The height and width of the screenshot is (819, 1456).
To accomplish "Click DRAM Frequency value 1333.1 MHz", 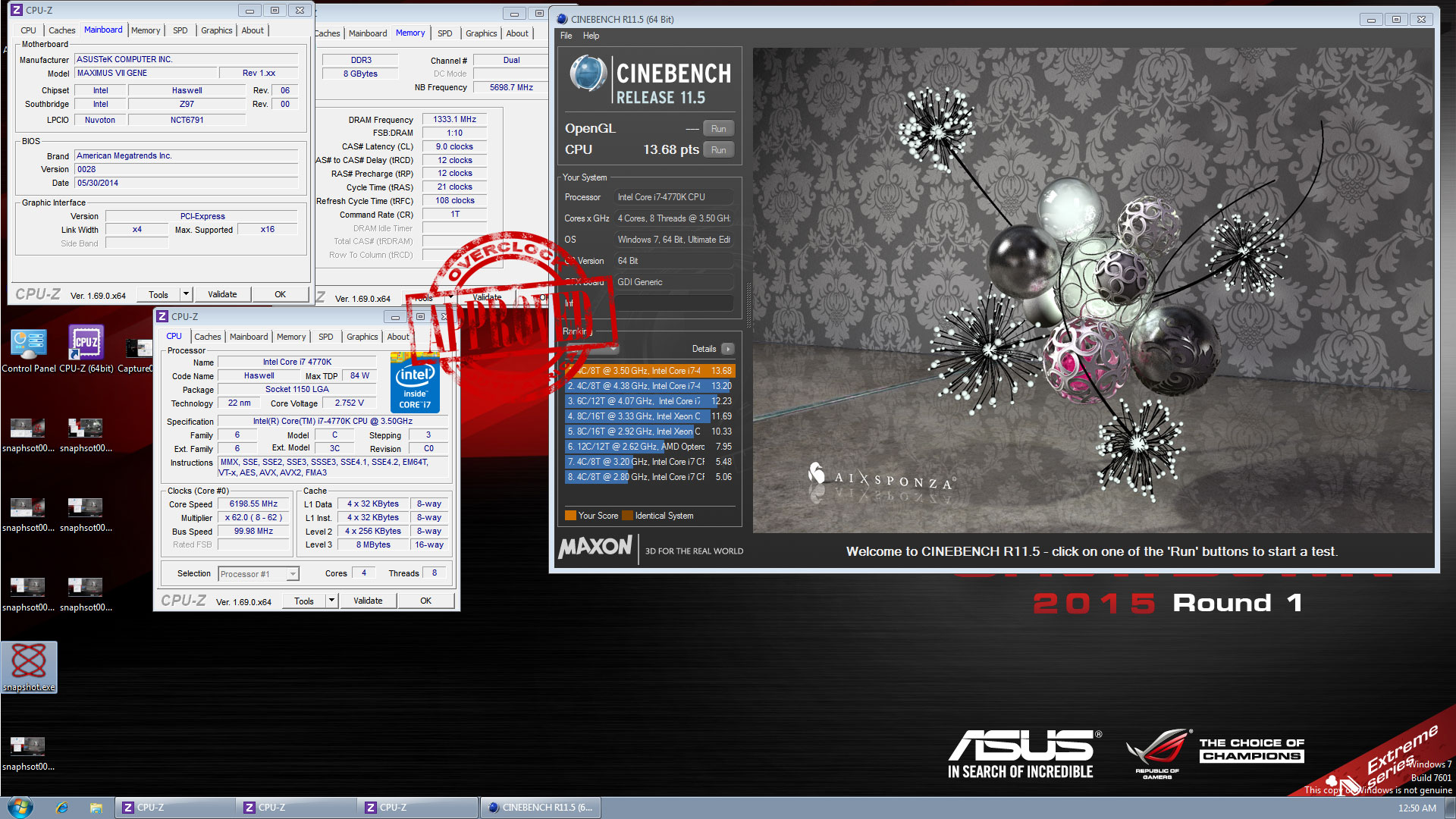I will tap(454, 119).
